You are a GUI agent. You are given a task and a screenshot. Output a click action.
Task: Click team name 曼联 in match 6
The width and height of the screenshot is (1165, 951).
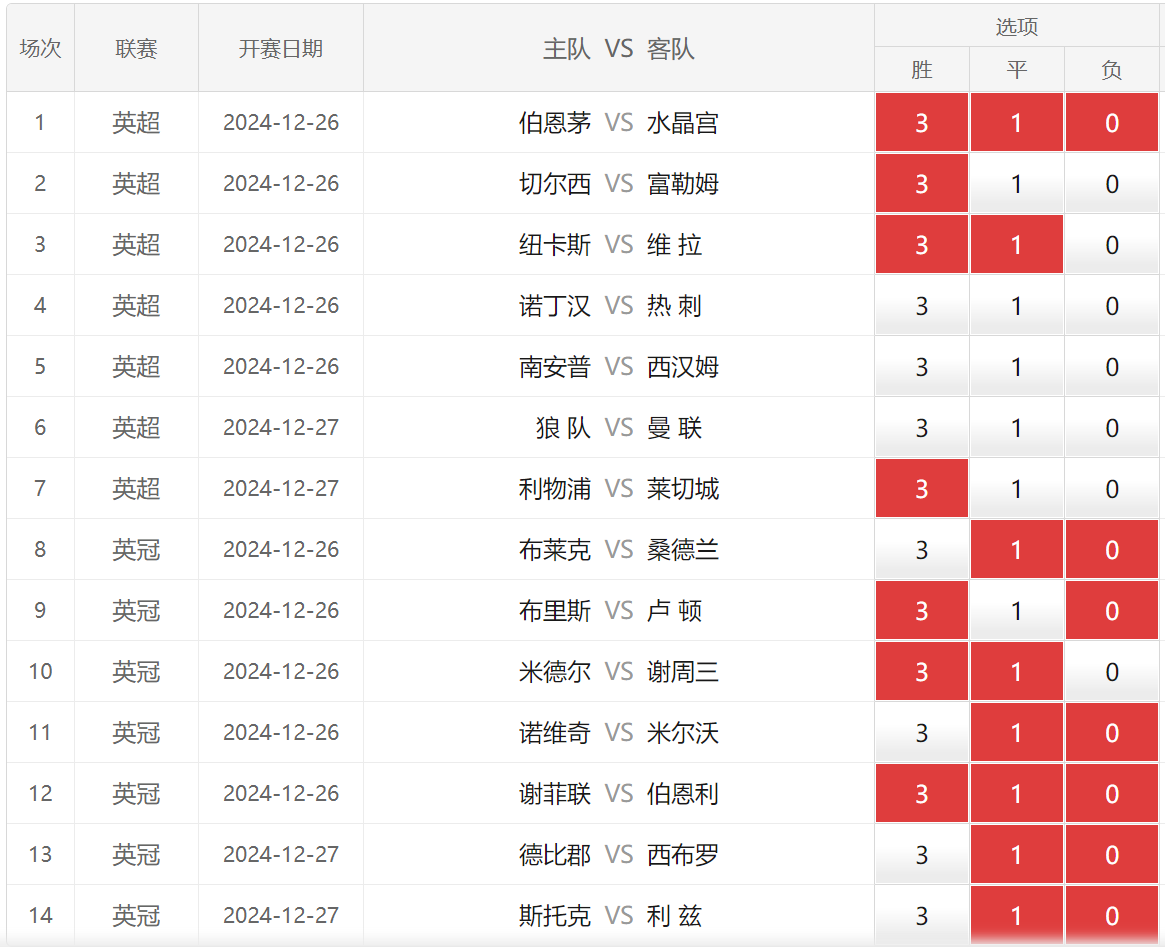tap(674, 427)
